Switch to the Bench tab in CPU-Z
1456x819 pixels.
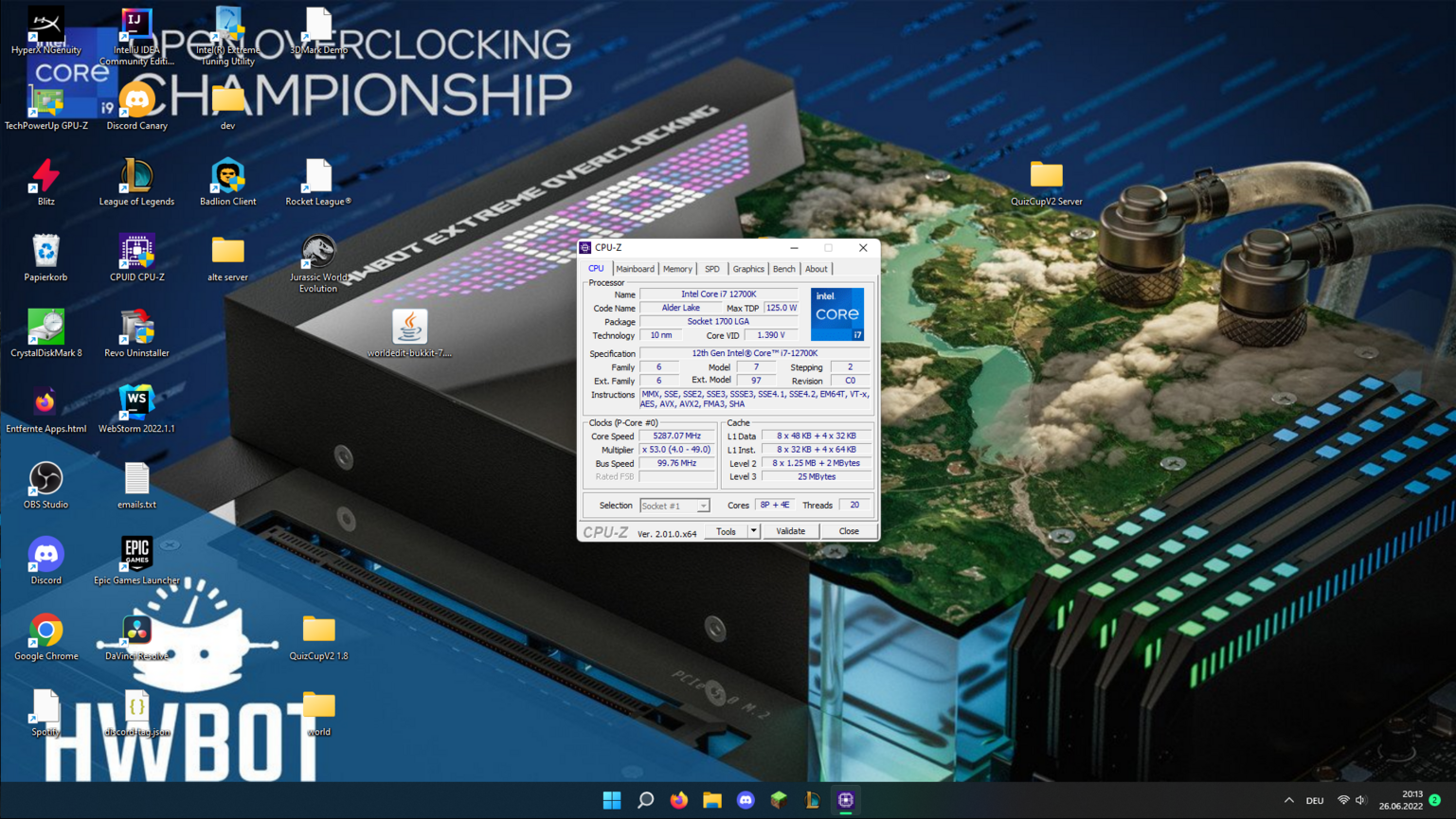[x=784, y=269]
